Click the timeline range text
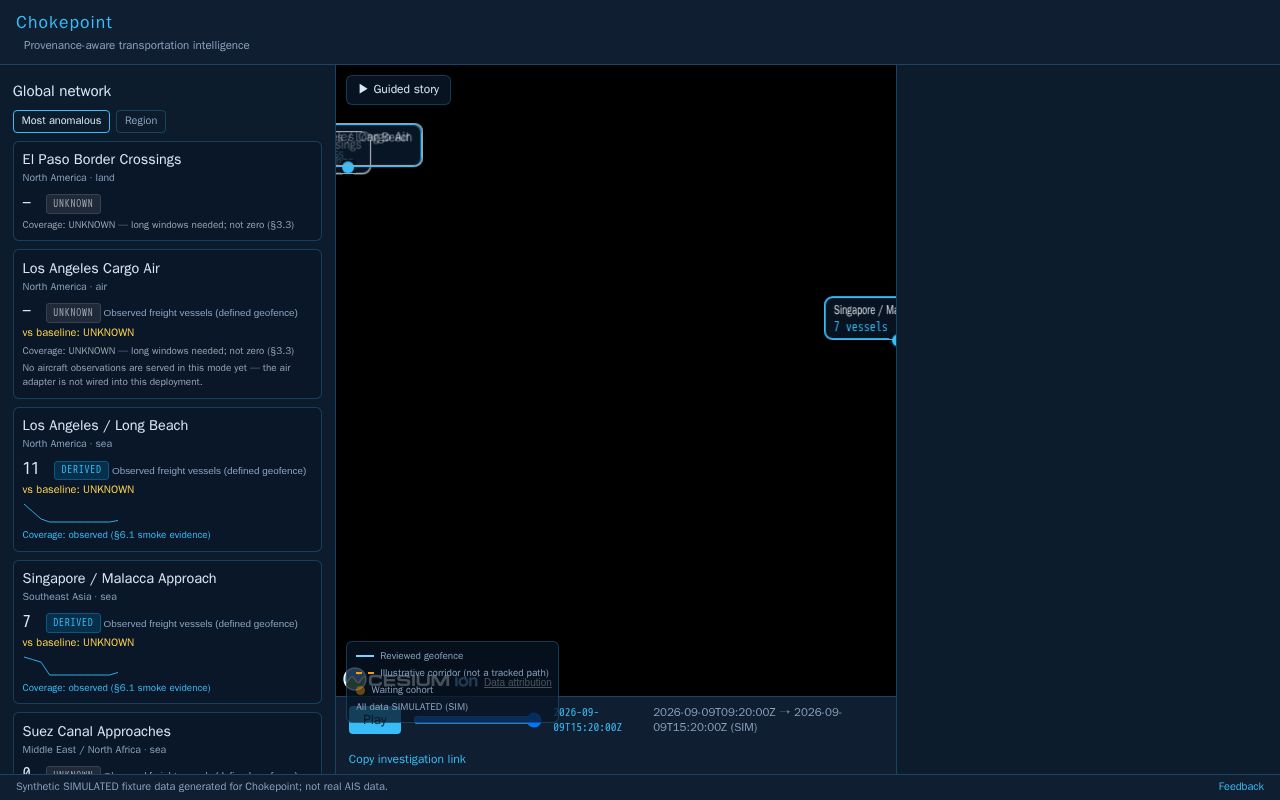 [x=748, y=720]
